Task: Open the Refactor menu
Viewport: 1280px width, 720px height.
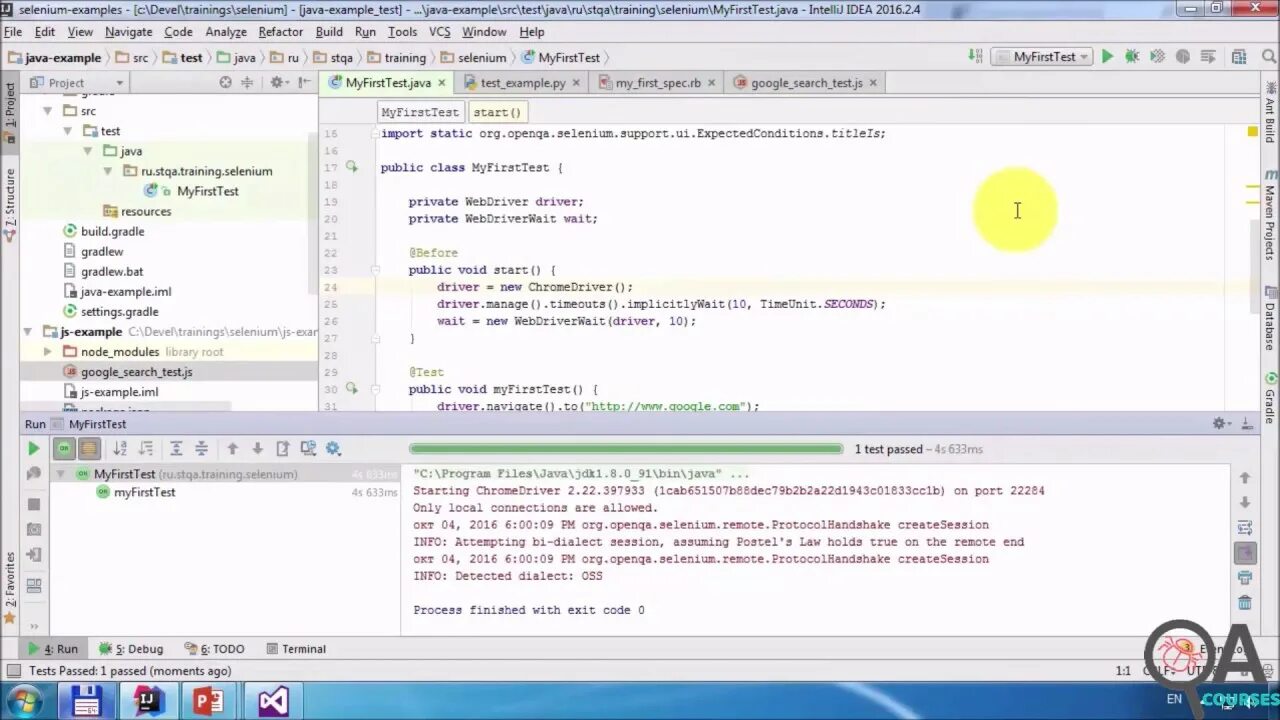Action: (x=280, y=32)
